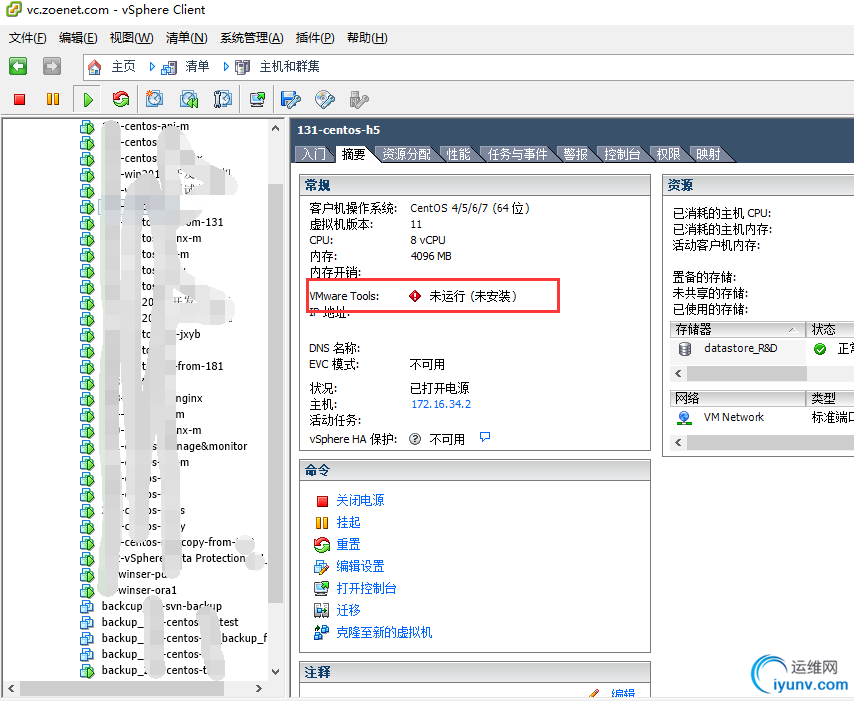Open the 文件(F) menu
The height and width of the screenshot is (701, 854).
click(x=28, y=38)
